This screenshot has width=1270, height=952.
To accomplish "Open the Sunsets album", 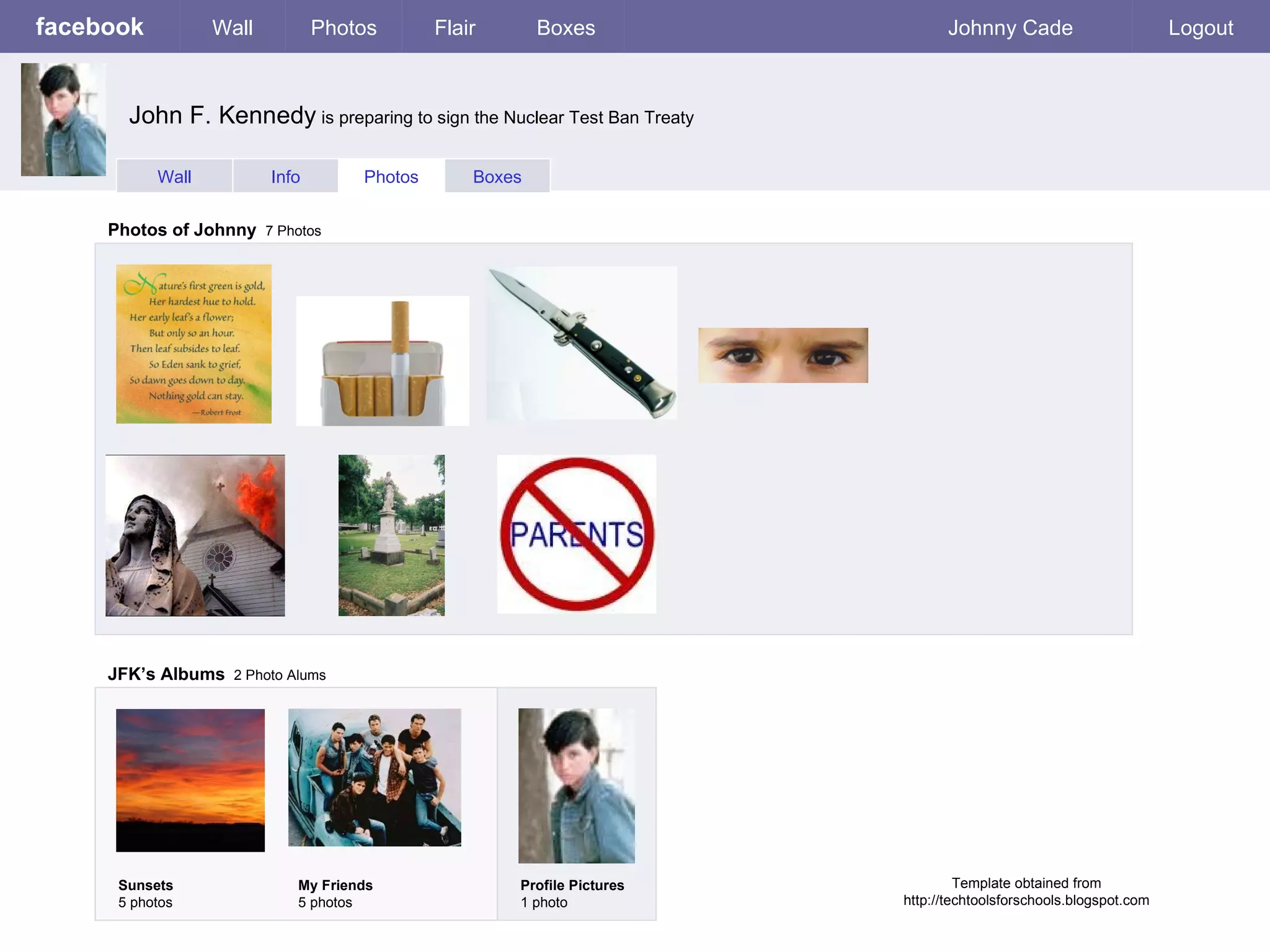I will (x=190, y=780).
